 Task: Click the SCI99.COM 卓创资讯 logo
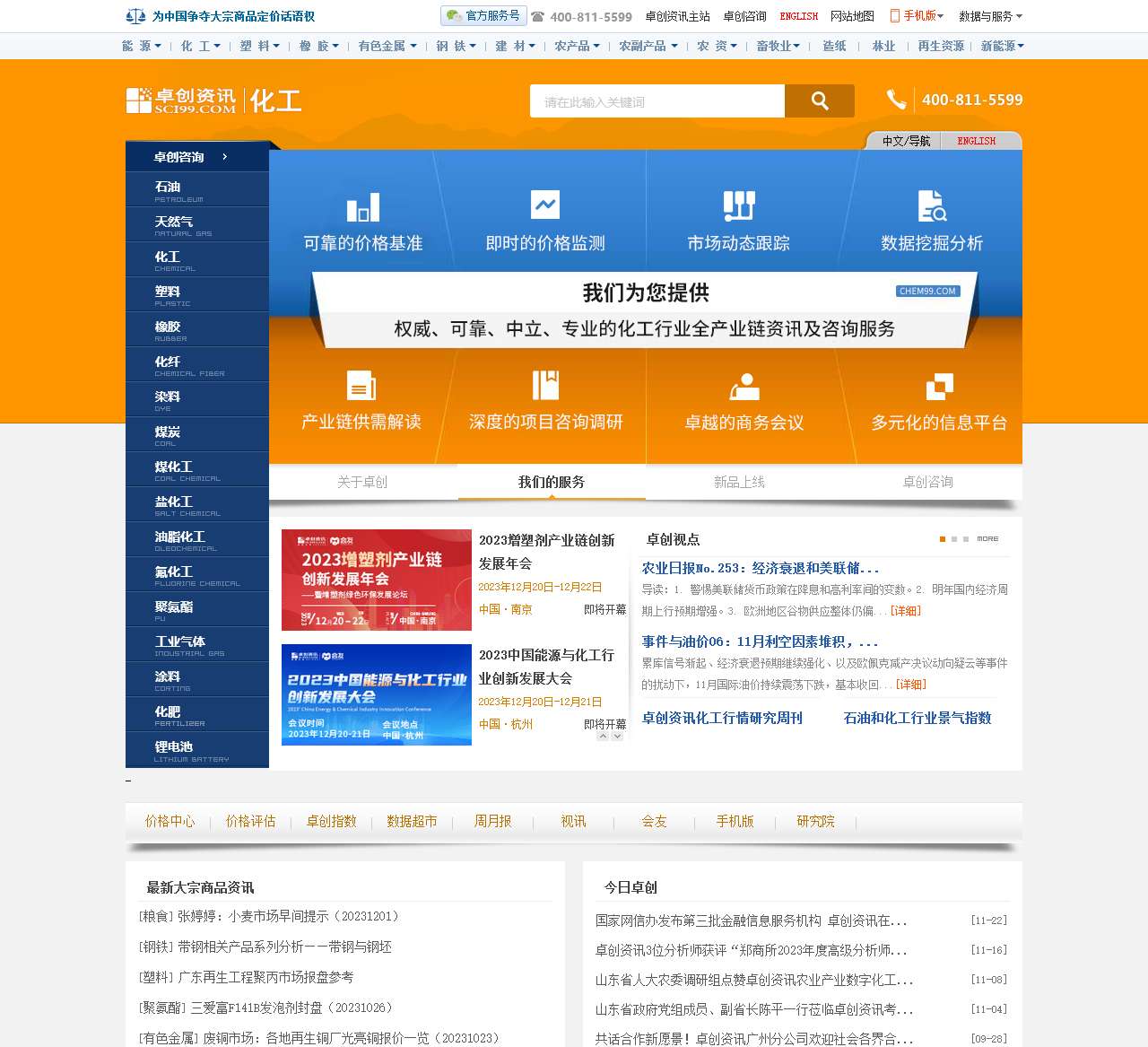[x=181, y=100]
